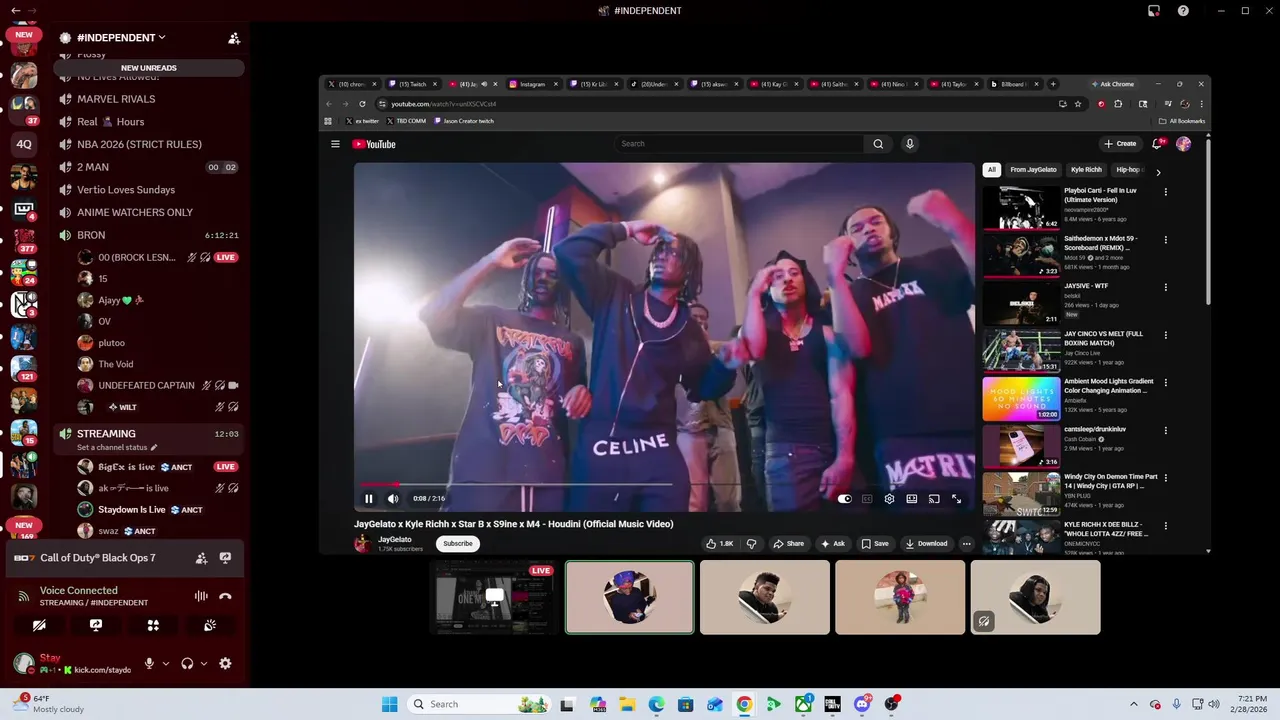Deafen Discord audio with the headphones icon

(187, 663)
